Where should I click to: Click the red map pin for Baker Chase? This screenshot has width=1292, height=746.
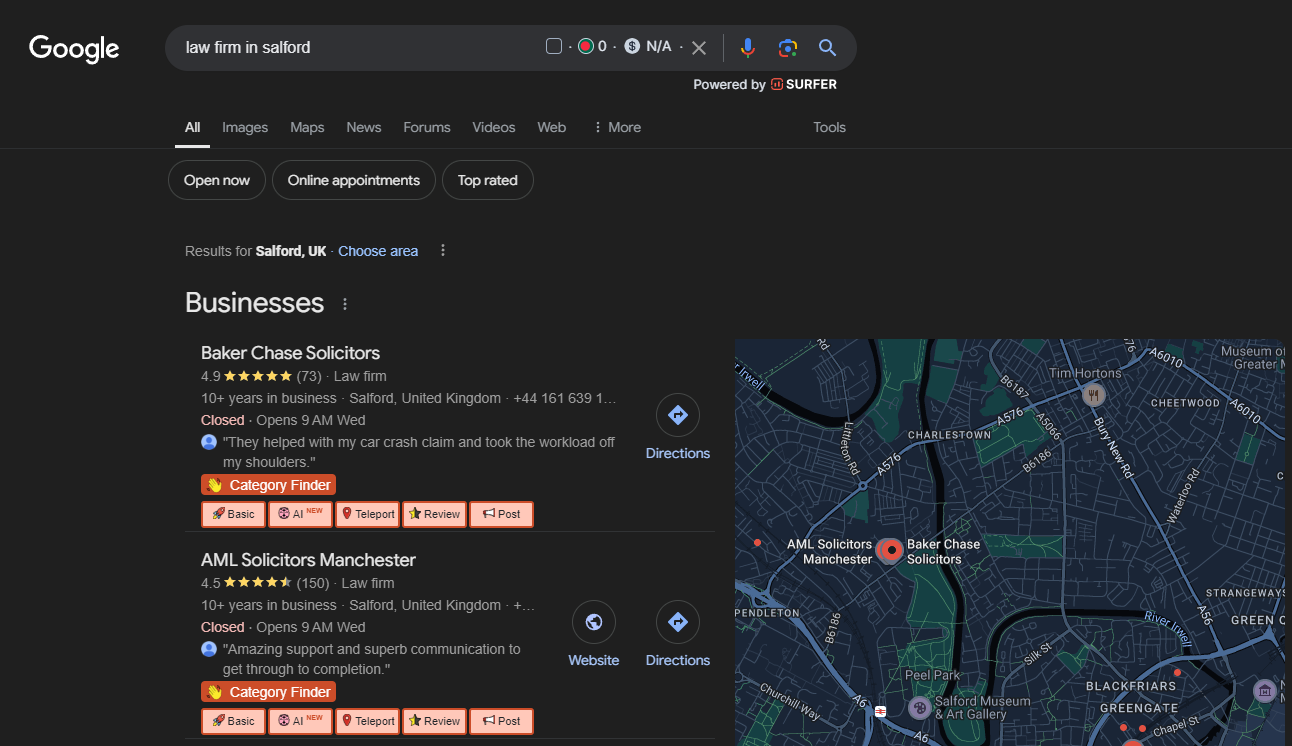890,550
